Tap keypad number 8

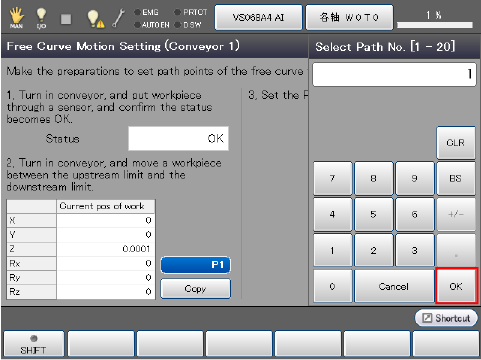[x=373, y=178]
